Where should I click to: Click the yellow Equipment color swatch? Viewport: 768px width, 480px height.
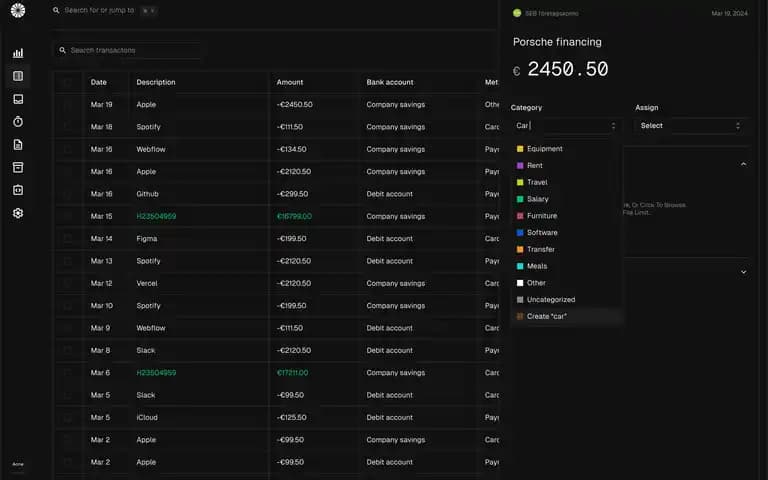[x=520, y=148]
